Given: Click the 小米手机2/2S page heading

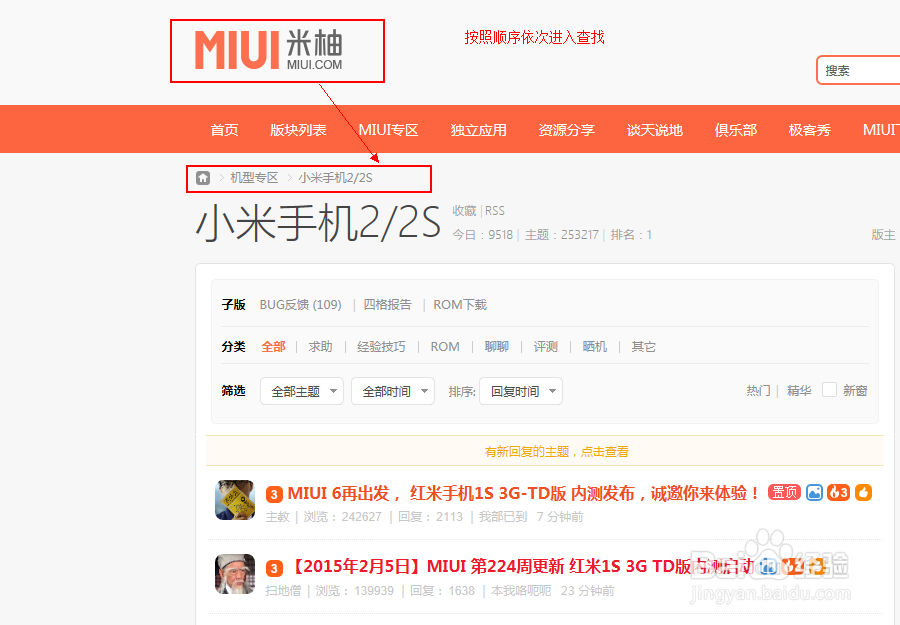Looking at the screenshot, I should pos(318,223).
